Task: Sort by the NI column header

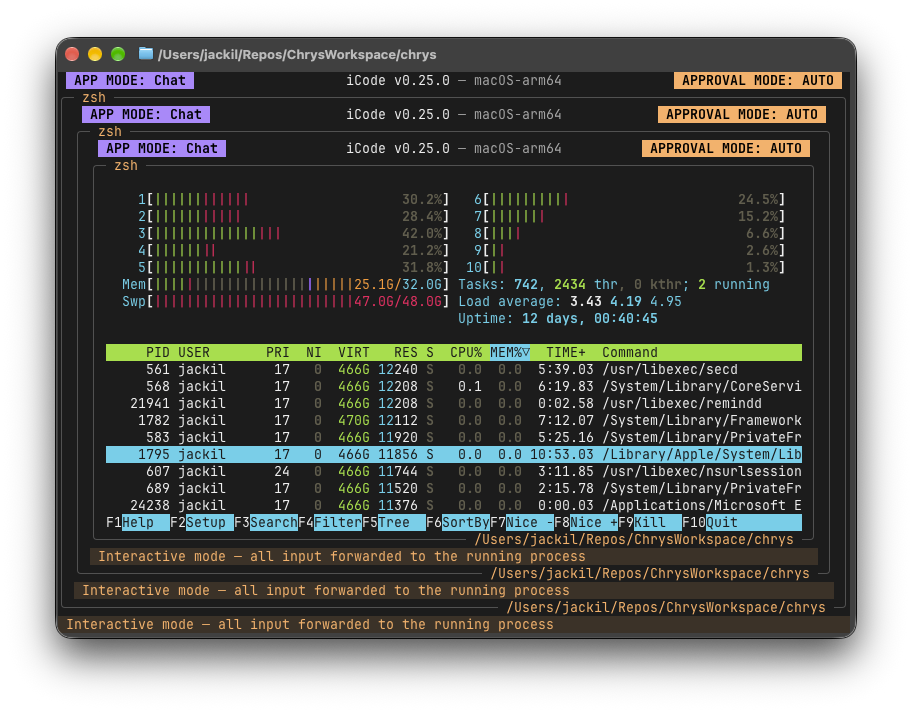Action: point(314,353)
